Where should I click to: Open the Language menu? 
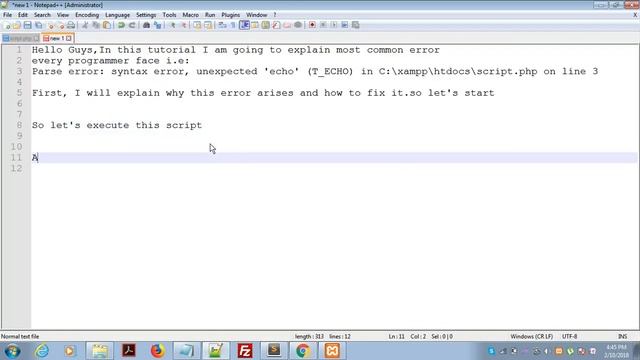coord(117,15)
